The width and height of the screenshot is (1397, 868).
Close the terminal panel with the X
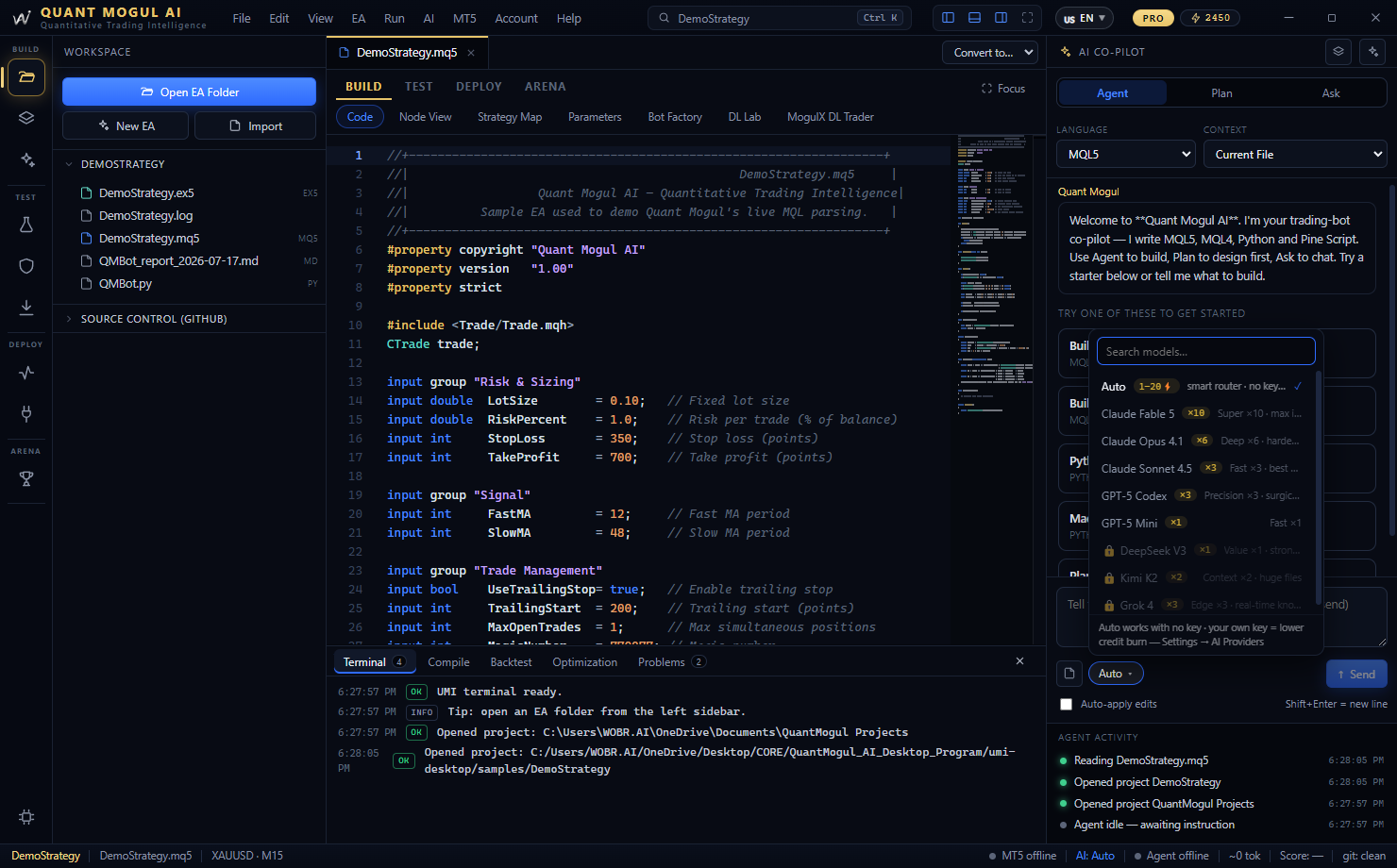click(x=1019, y=661)
